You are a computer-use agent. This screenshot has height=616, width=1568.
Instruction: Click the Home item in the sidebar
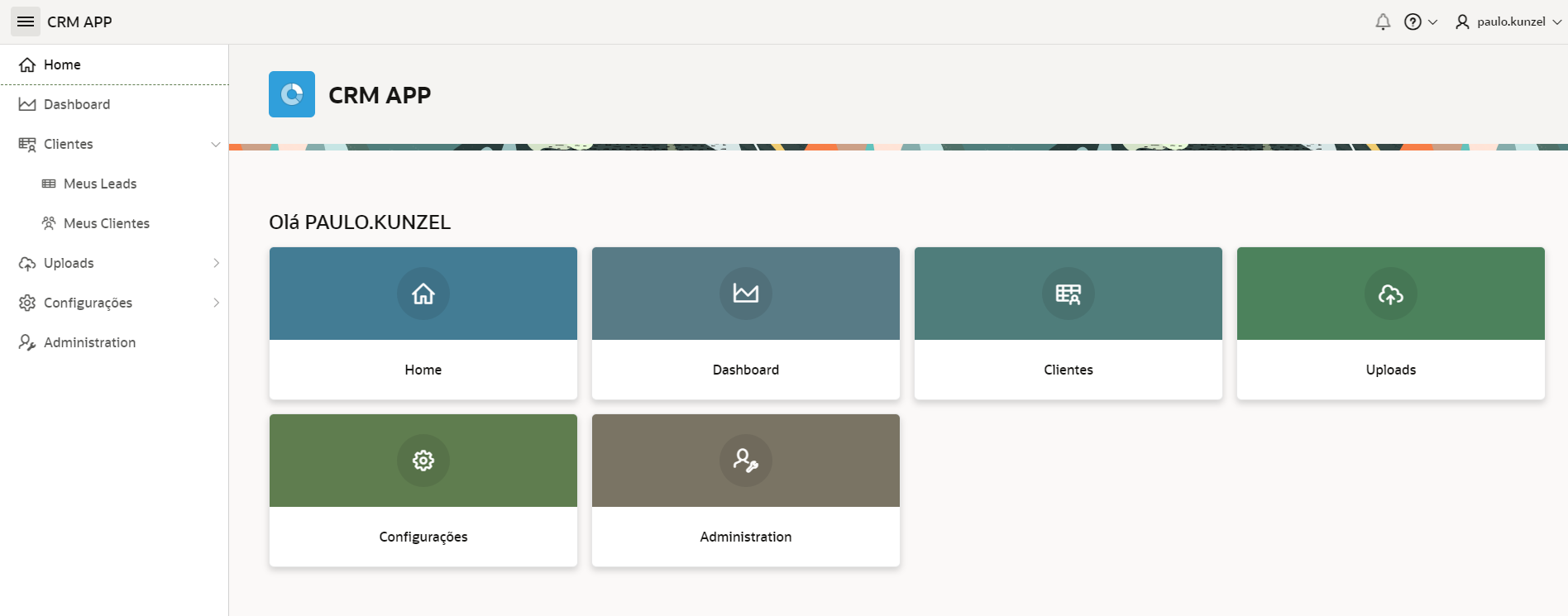tap(62, 64)
